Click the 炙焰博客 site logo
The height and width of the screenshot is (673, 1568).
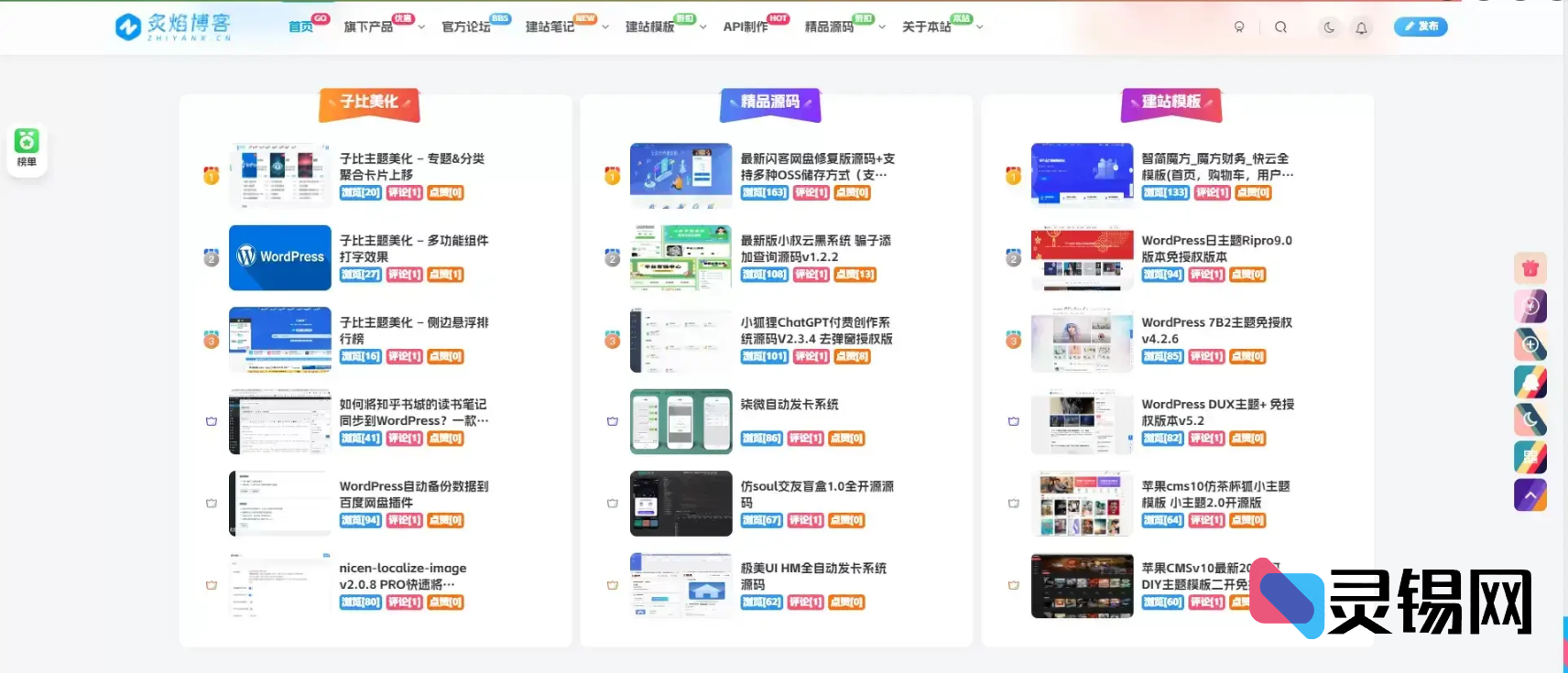point(173,27)
